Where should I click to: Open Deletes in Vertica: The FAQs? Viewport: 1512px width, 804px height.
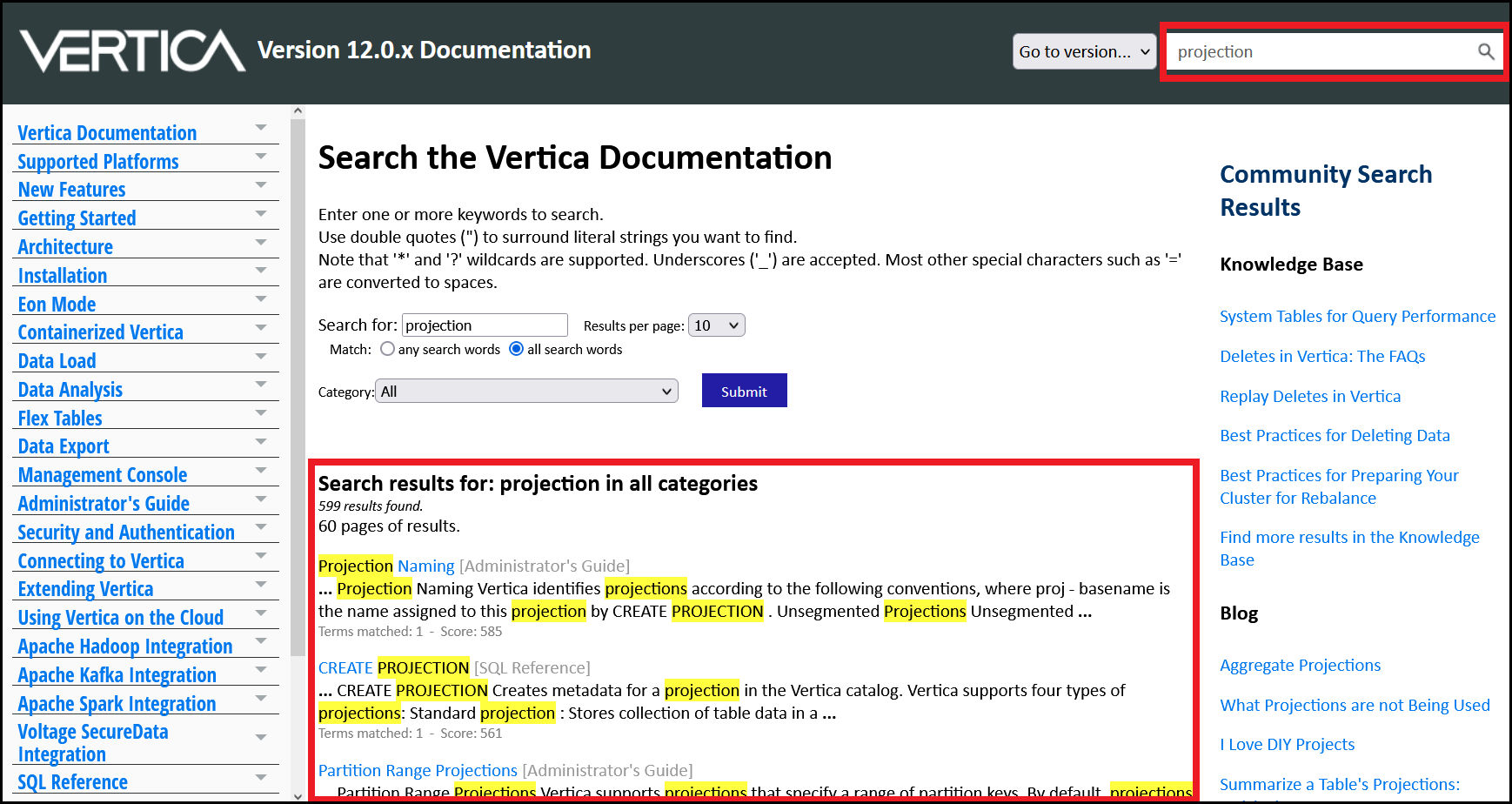pyautogui.click(x=1322, y=357)
